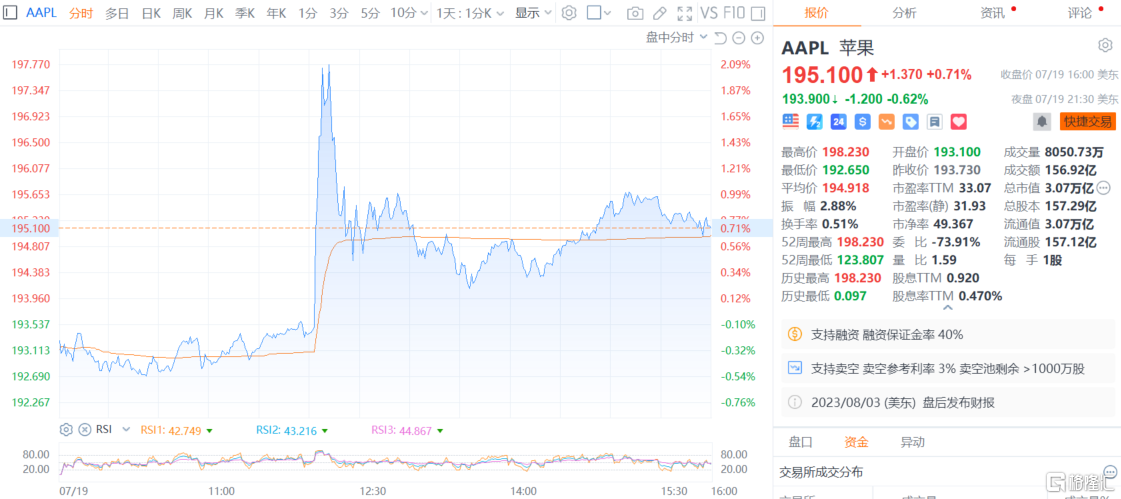Screen dimensions: 1121x499
Task: Switch to 分时 intraday chart
Action: point(81,13)
